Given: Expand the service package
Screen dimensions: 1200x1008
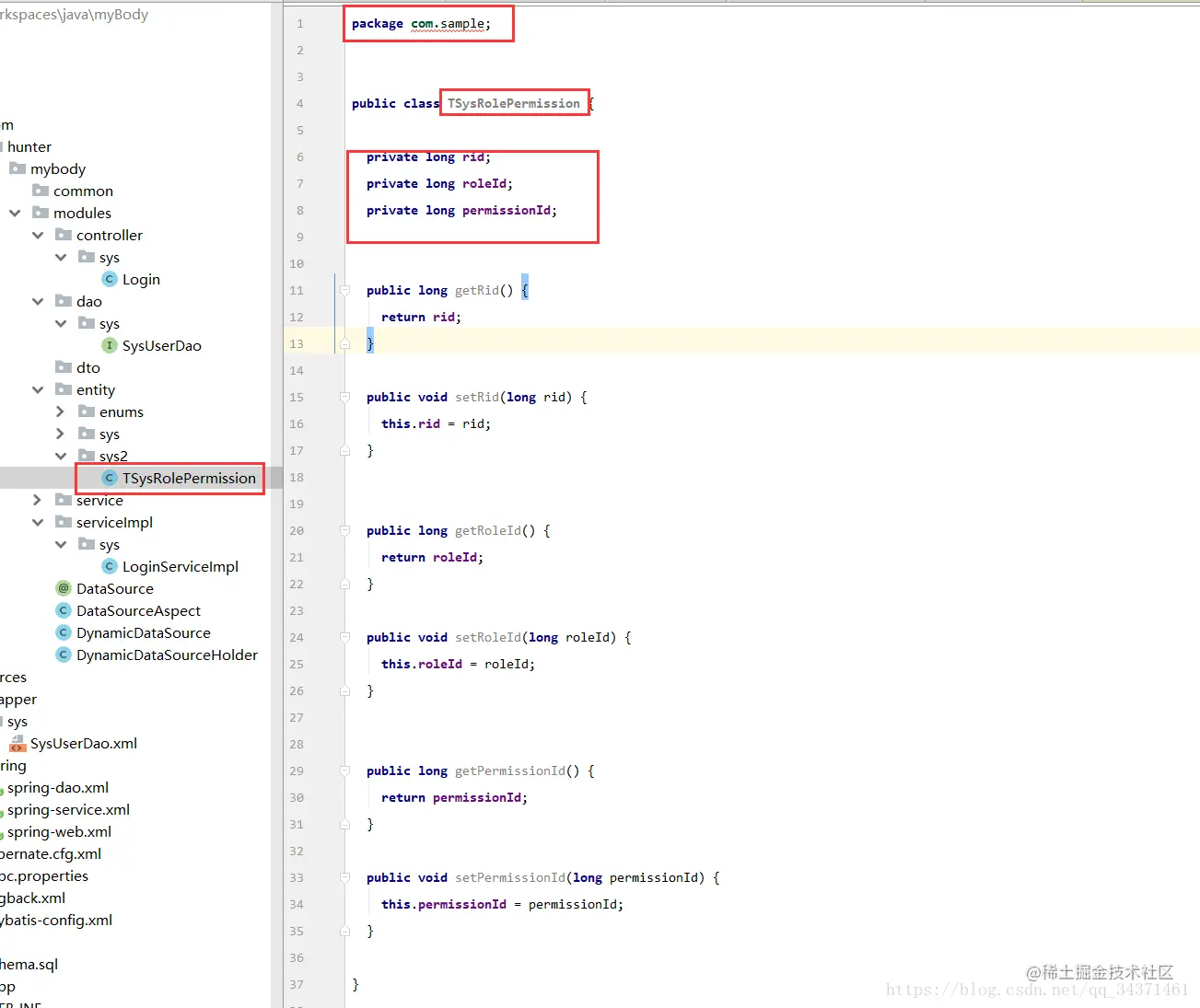Looking at the screenshot, I should [38, 500].
